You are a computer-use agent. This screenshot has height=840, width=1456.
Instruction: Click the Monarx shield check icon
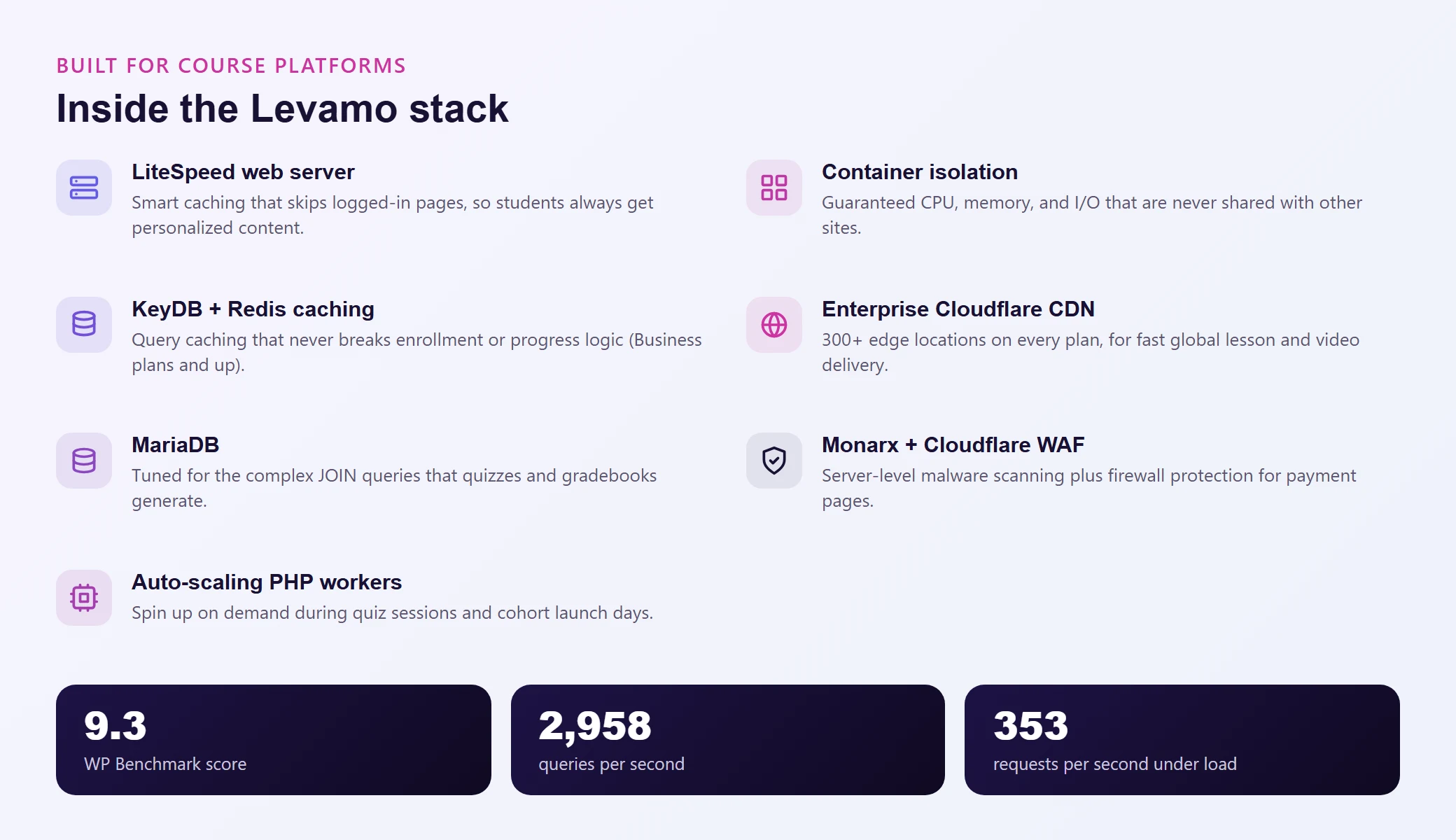coord(774,461)
